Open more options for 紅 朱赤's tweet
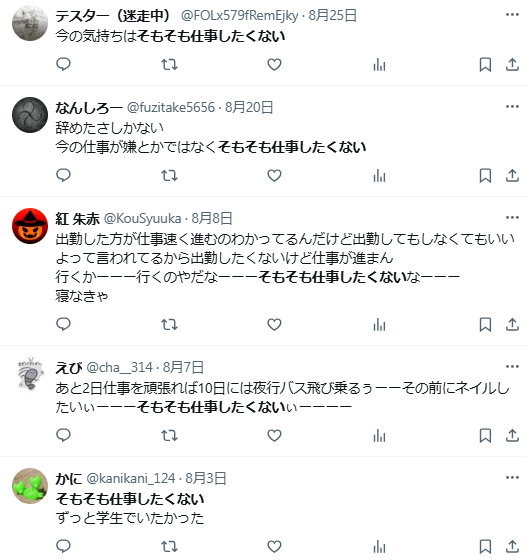Screen dimensions: 527x560 coord(512,218)
